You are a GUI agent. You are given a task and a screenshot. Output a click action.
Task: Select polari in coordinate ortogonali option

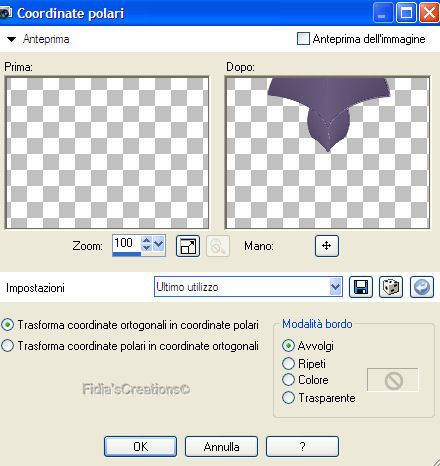point(8,346)
